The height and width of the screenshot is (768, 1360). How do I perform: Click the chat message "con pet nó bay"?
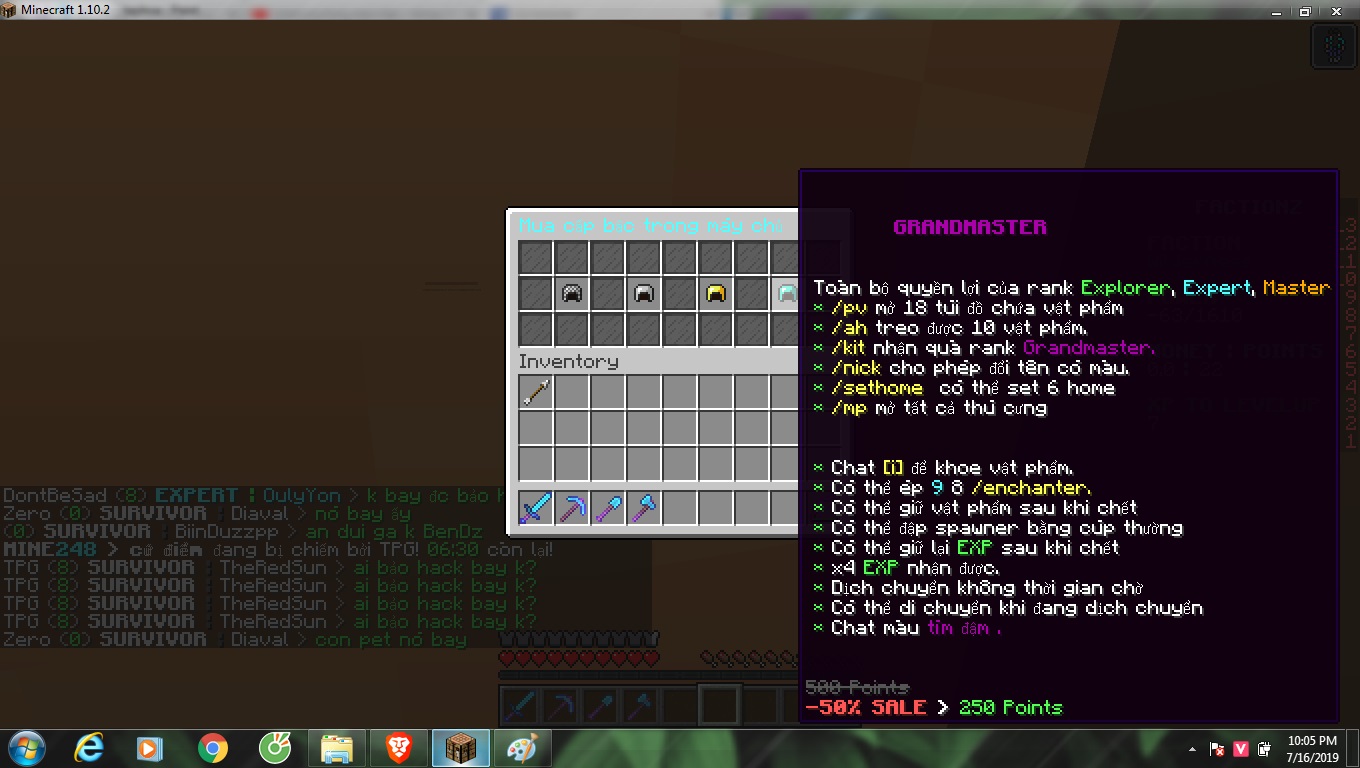391,639
